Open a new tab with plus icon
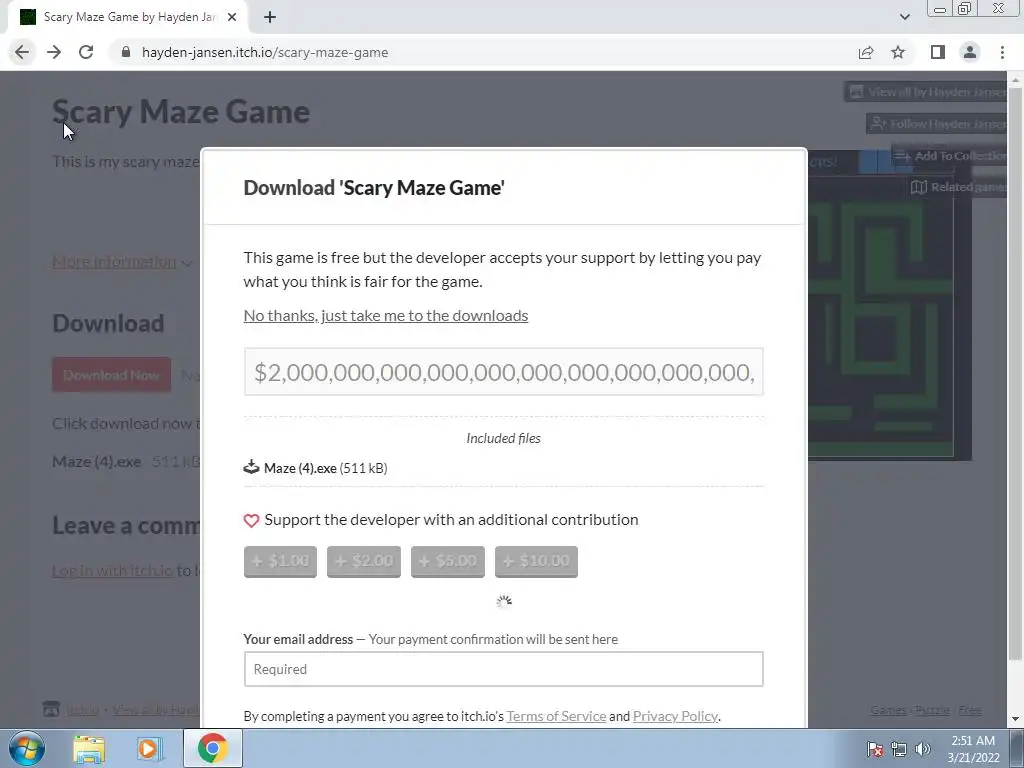Image resolution: width=1024 pixels, height=768 pixels. point(270,17)
